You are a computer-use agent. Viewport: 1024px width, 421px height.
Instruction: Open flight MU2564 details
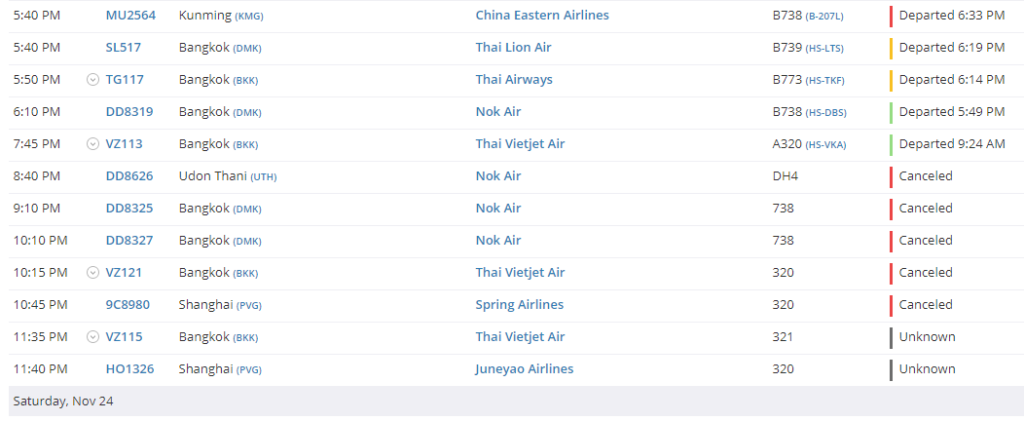click(x=130, y=15)
